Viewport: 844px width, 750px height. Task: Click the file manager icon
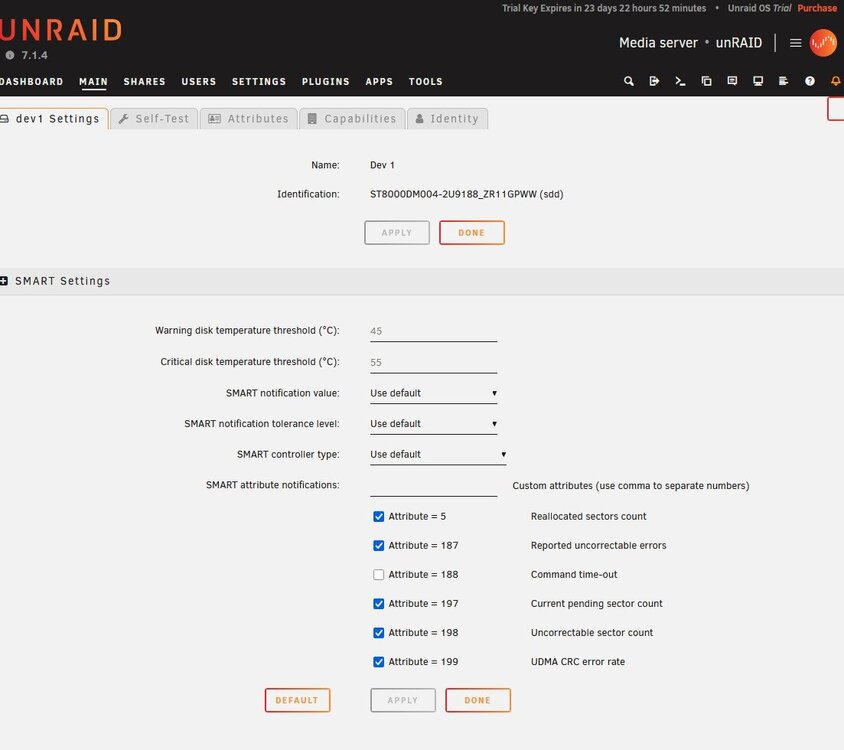pyautogui.click(x=706, y=81)
